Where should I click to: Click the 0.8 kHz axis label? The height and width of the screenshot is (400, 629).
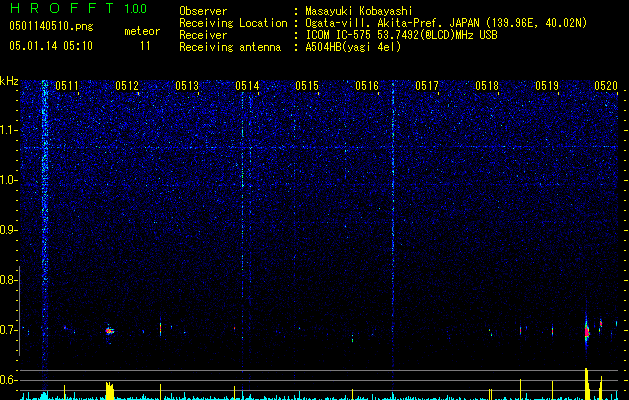(x=8, y=280)
